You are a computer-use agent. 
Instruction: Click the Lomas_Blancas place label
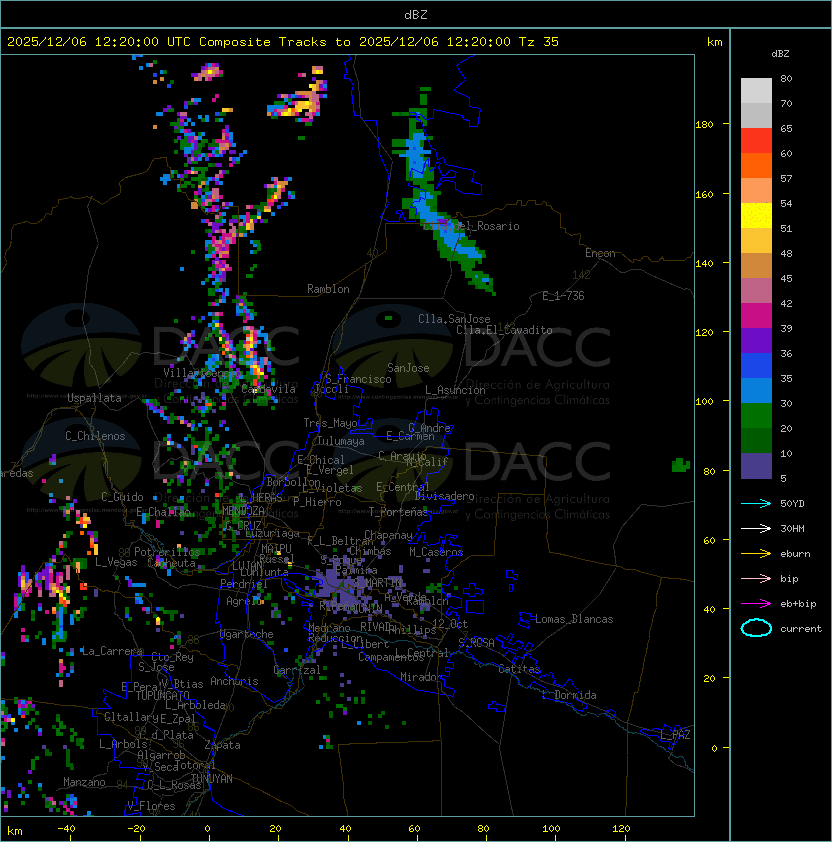pyautogui.click(x=574, y=619)
